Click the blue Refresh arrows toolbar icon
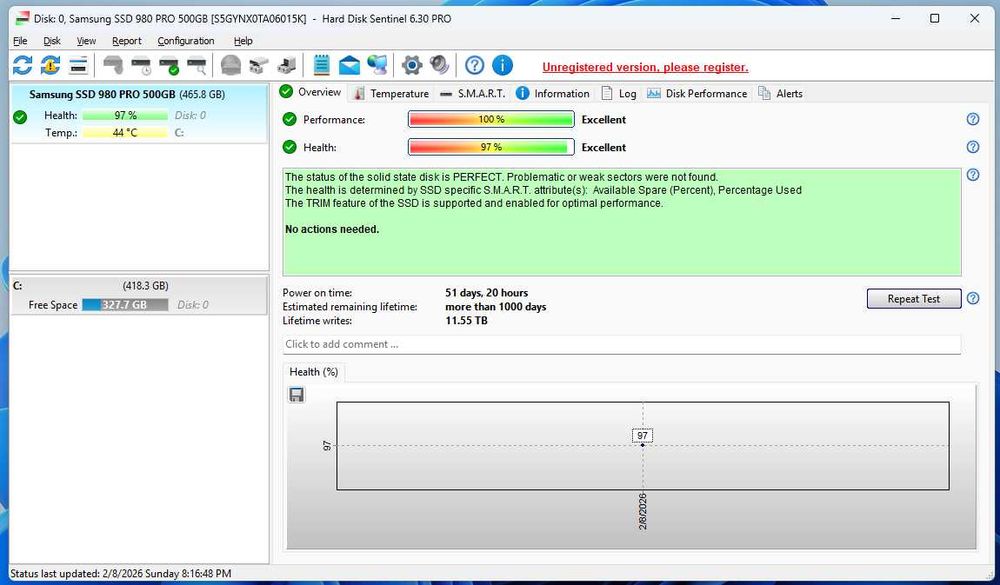The height and width of the screenshot is (585, 1000). pos(22,65)
